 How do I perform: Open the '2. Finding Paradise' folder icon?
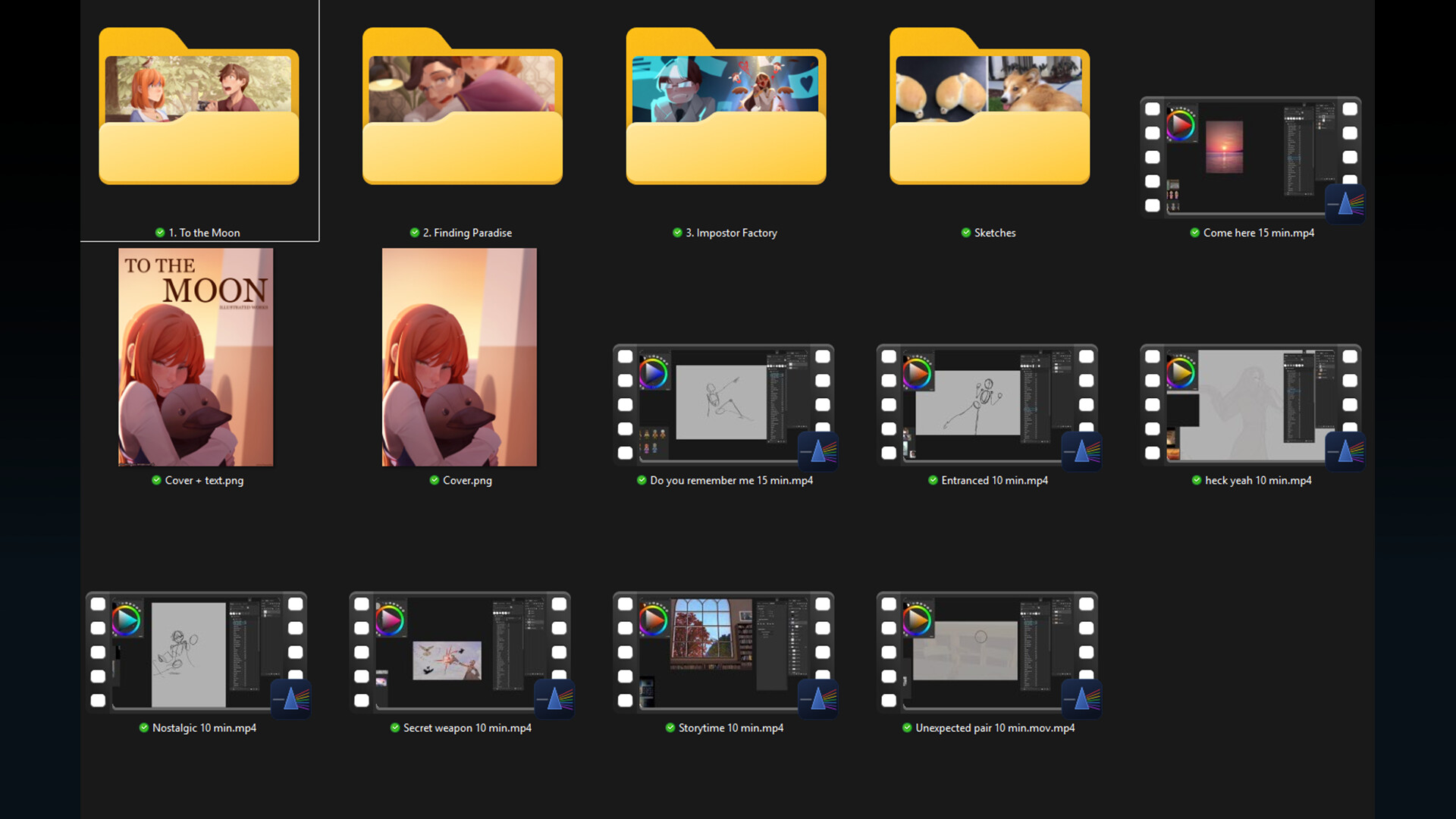tap(463, 106)
